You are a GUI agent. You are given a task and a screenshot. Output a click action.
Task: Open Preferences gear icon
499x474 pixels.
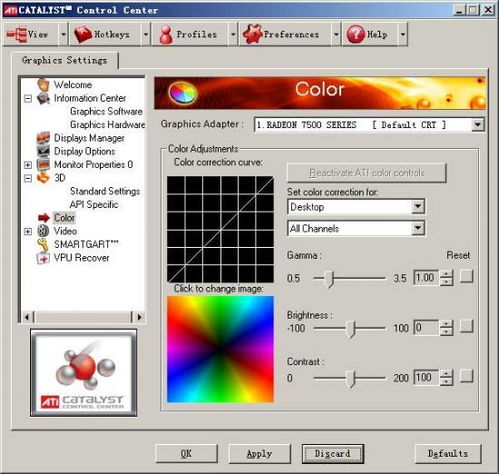(x=253, y=34)
